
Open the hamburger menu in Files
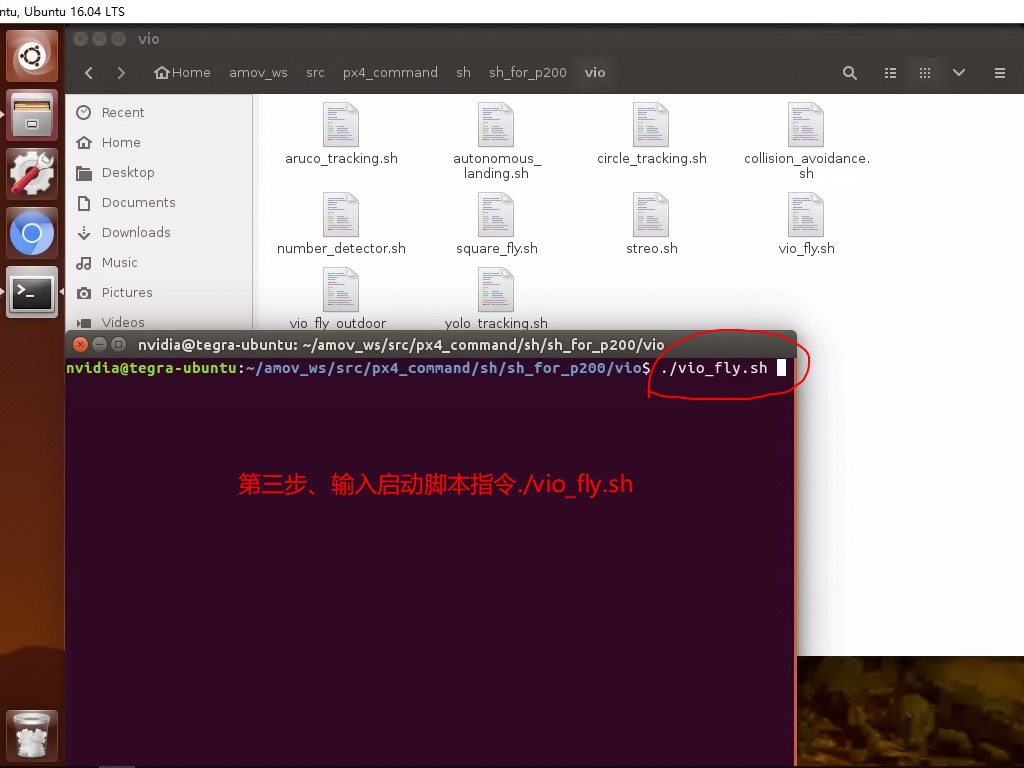[999, 72]
